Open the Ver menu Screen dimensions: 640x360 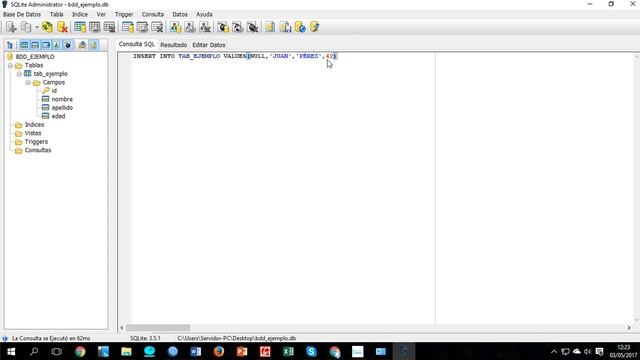pos(101,14)
